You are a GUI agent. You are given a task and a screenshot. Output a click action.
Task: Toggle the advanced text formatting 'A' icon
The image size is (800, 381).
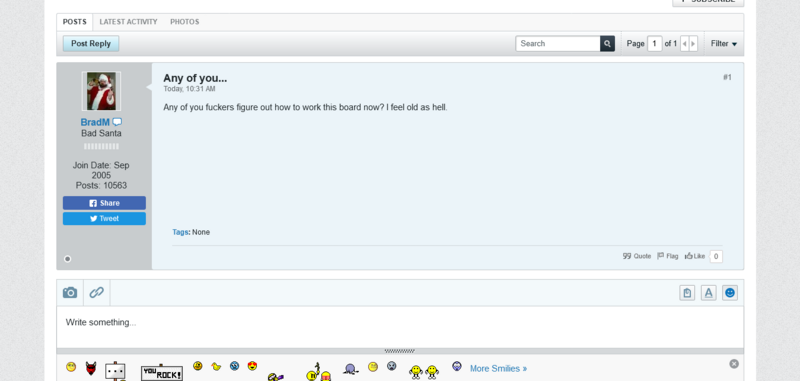click(x=709, y=293)
